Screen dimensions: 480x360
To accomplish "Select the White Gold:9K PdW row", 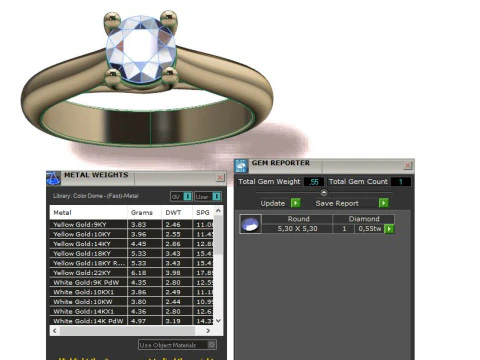I will click(132, 282).
